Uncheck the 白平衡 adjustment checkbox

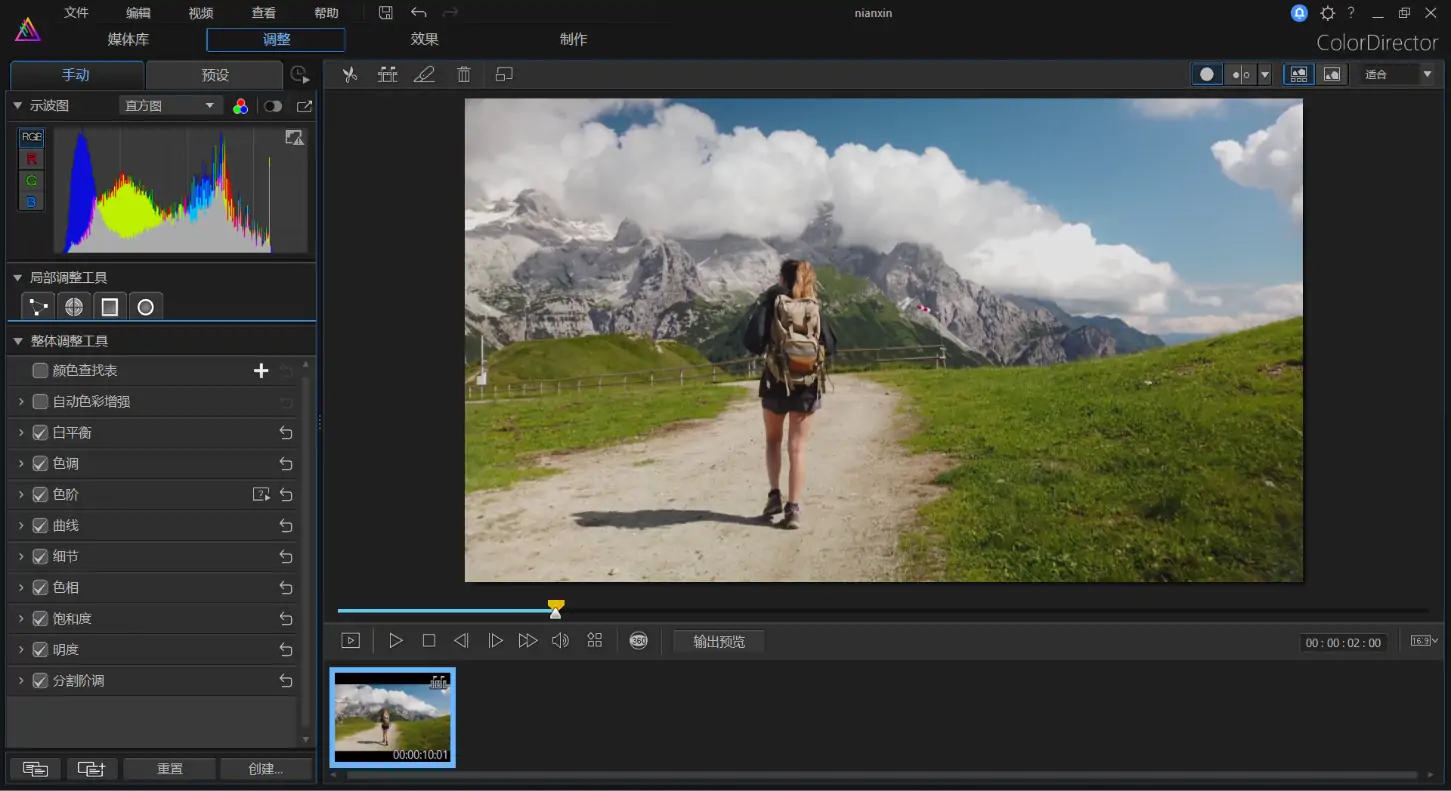[40, 432]
